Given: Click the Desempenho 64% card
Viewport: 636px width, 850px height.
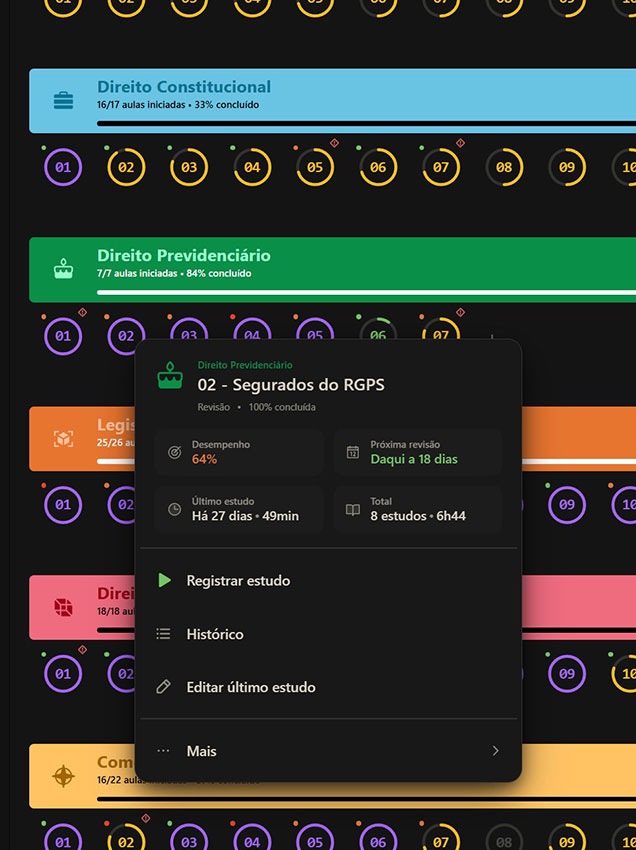Looking at the screenshot, I should (x=239, y=452).
